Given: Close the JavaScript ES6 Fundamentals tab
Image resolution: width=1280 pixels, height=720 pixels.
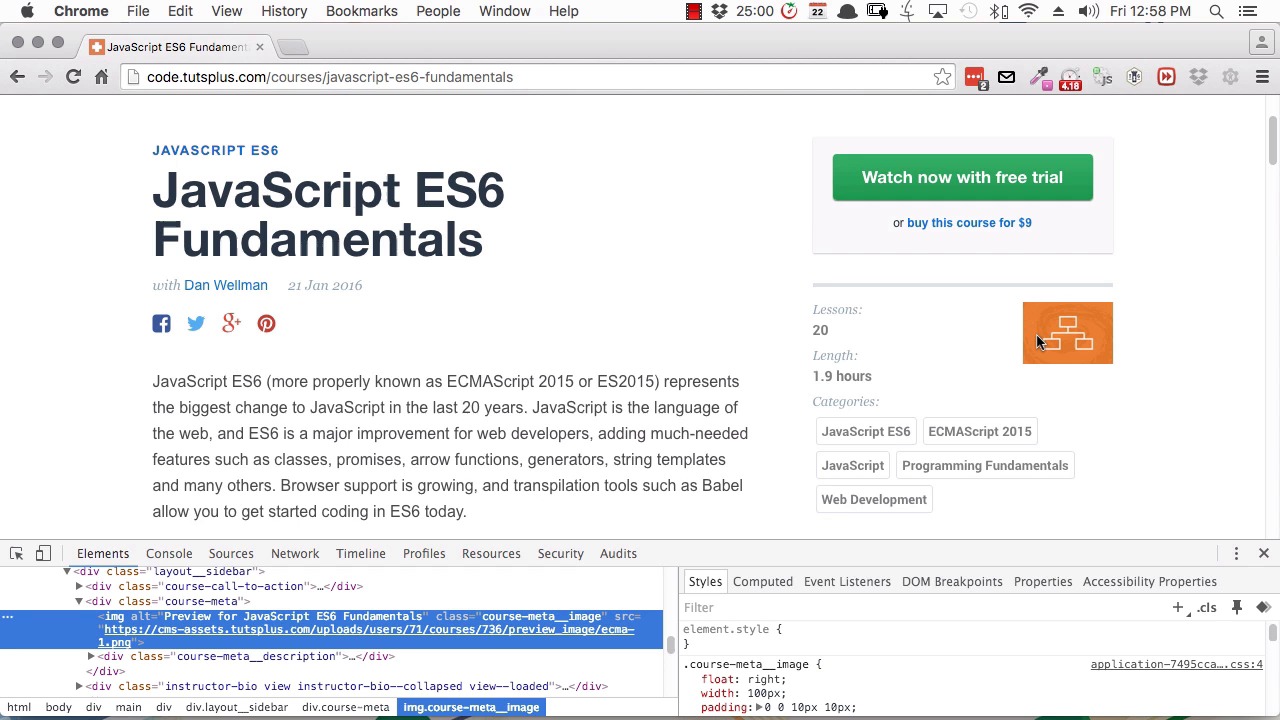Looking at the screenshot, I should [259, 47].
